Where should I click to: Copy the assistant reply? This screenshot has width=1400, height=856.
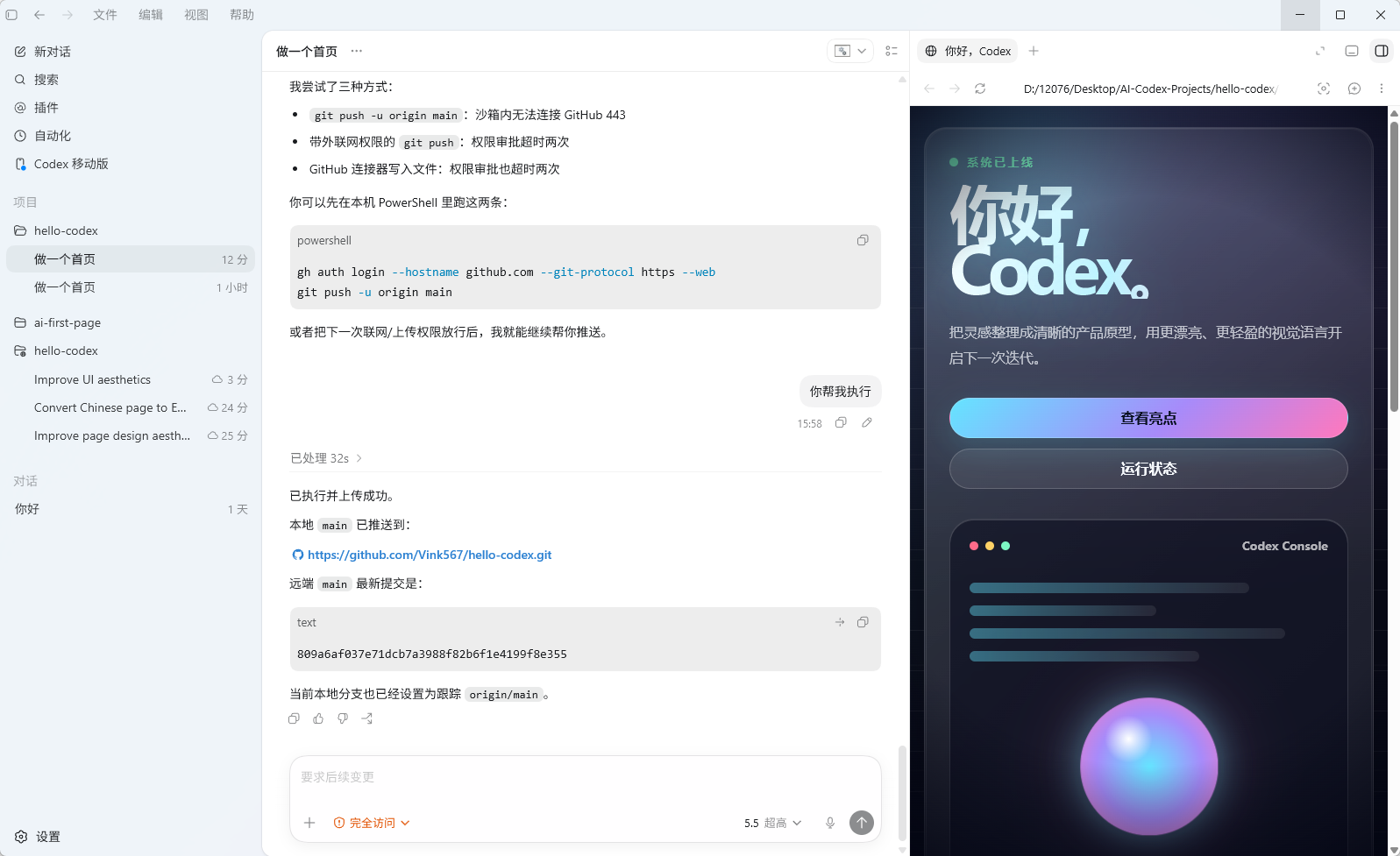(x=294, y=718)
